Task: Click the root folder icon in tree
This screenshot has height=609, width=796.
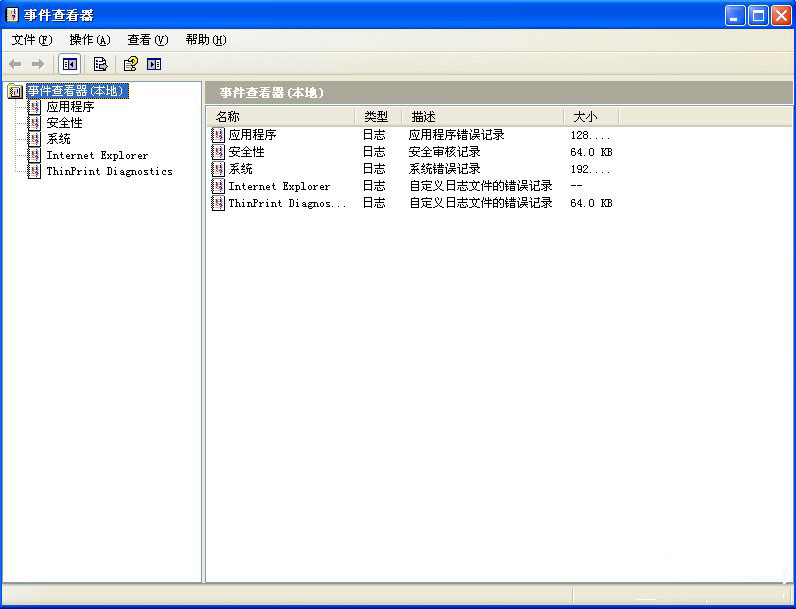Action: pyautogui.click(x=15, y=91)
